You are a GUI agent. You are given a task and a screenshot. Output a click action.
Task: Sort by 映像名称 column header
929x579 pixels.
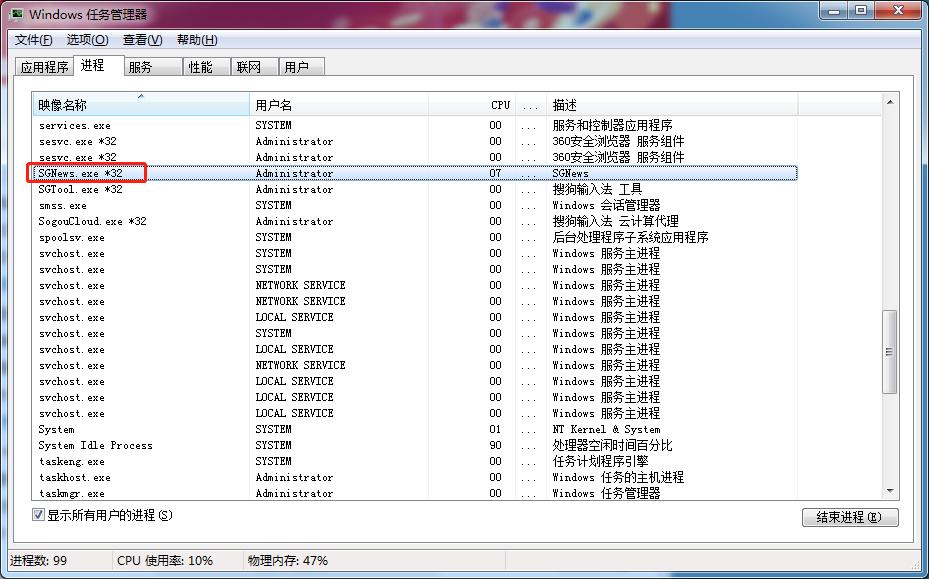[141, 105]
